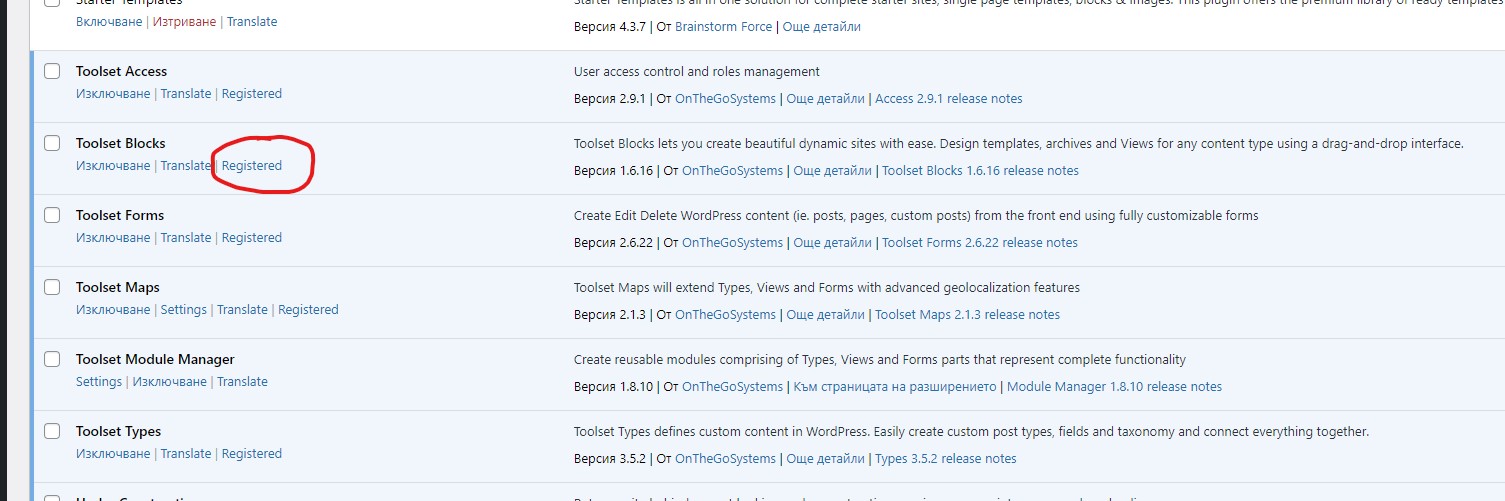Image resolution: width=1505 pixels, height=501 pixels.
Task: Open Toolset Forms 2.6.22 release notes
Action: point(980,242)
